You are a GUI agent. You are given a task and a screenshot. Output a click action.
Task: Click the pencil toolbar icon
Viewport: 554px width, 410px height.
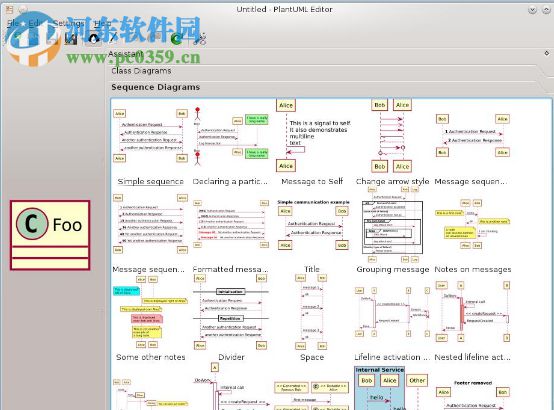pos(114,38)
